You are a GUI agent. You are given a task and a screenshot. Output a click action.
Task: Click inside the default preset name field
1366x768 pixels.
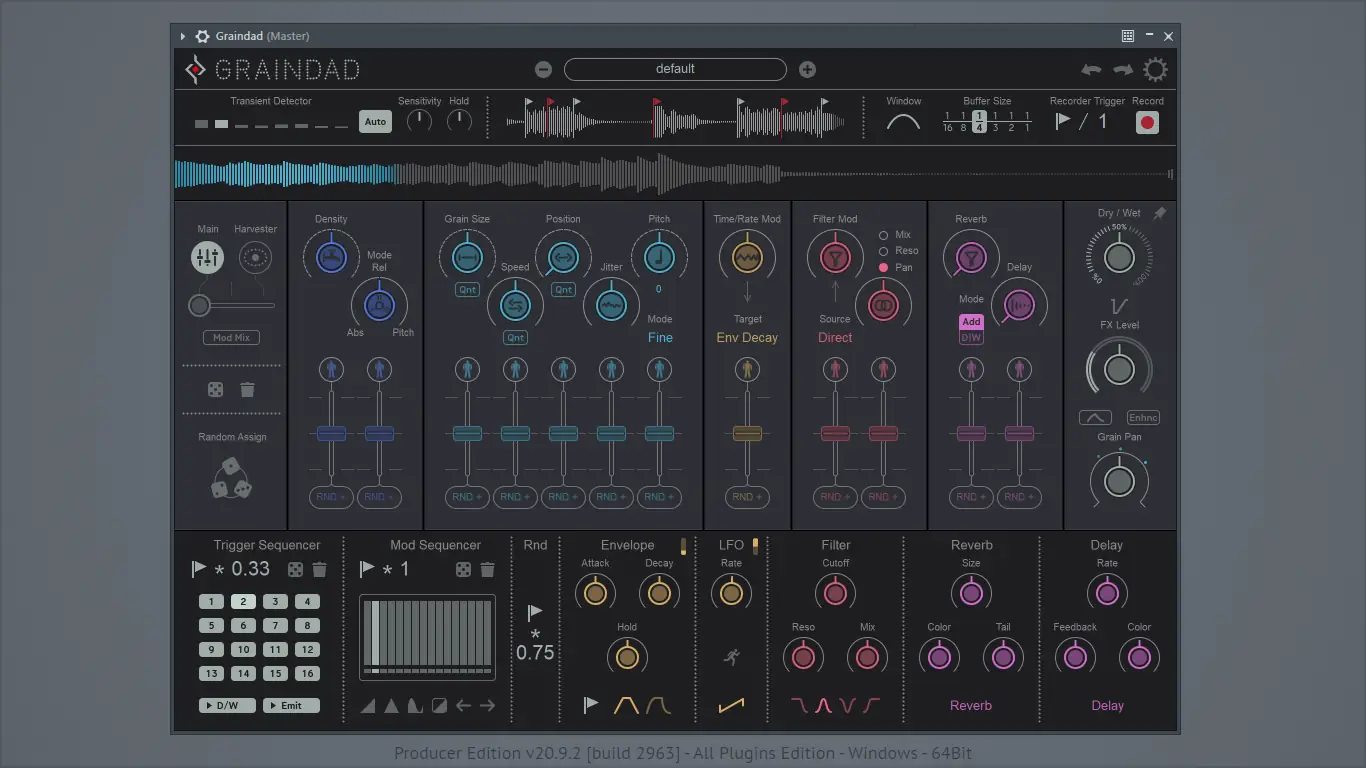click(x=675, y=69)
